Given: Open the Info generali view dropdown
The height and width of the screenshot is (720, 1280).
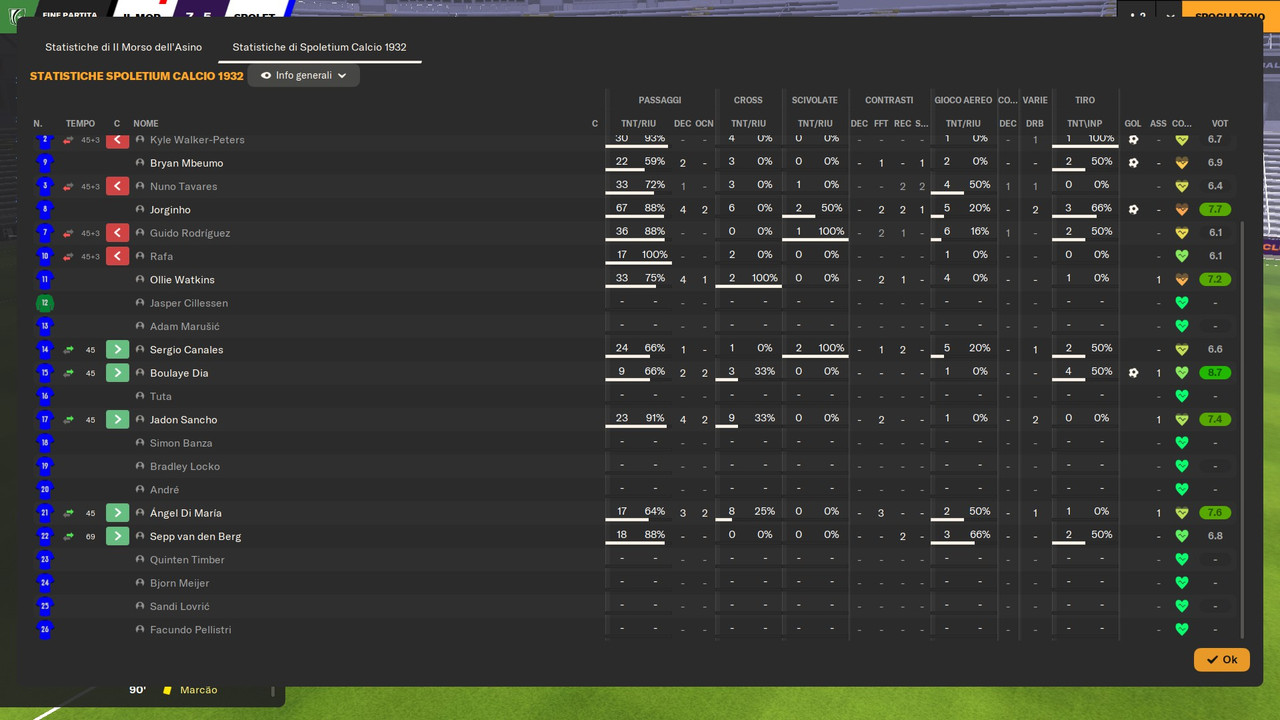Looking at the screenshot, I should [x=303, y=75].
